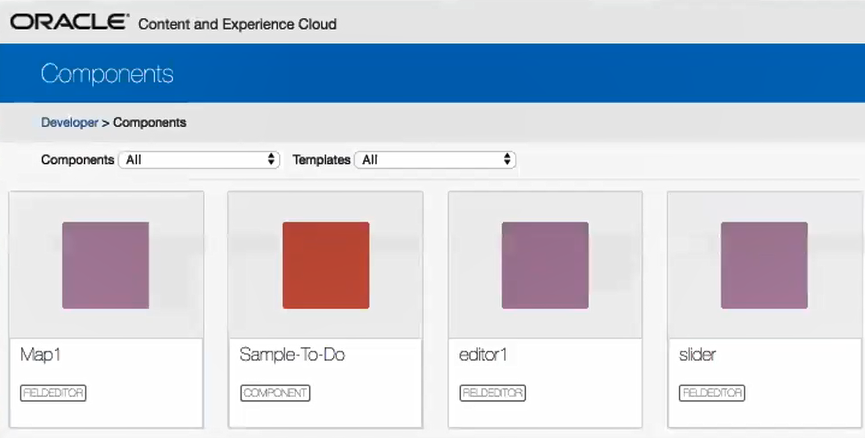Click the FIELDEDITOR badge under editor1

(x=493, y=393)
